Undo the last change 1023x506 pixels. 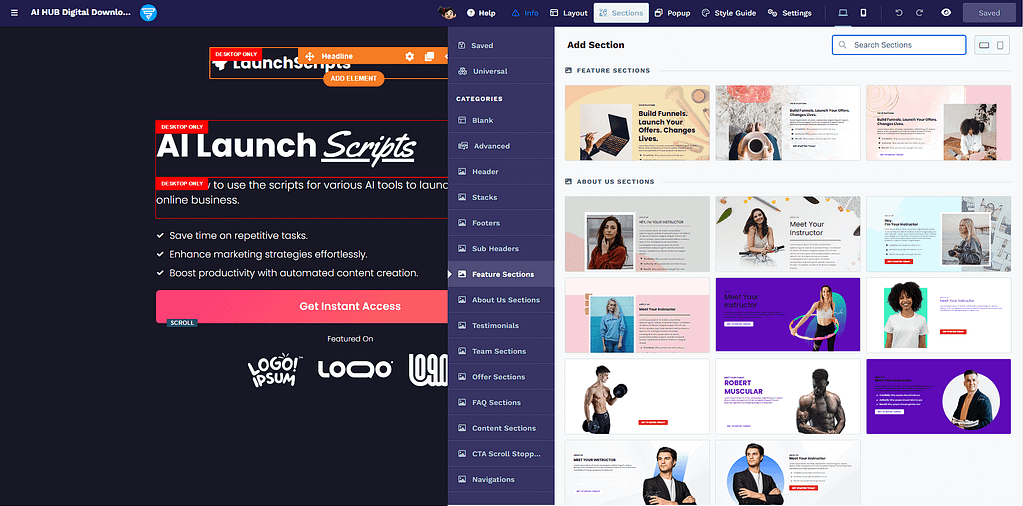click(x=899, y=13)
